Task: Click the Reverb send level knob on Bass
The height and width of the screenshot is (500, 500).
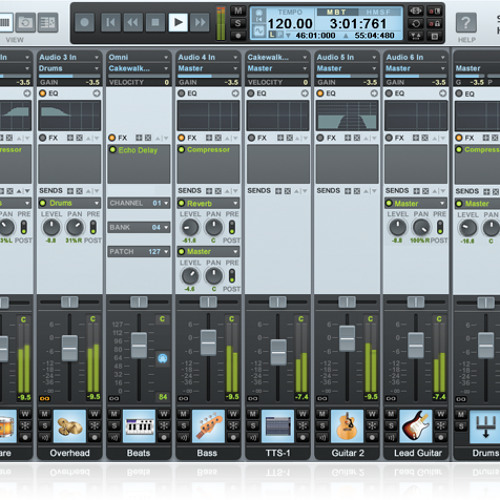Action: 190,227
